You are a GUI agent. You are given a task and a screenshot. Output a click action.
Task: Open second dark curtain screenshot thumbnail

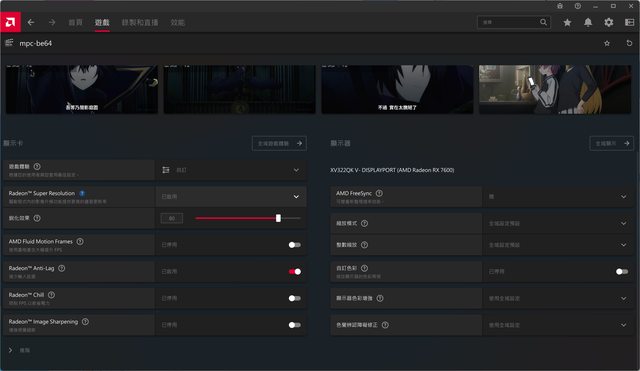tap(240, 89)
